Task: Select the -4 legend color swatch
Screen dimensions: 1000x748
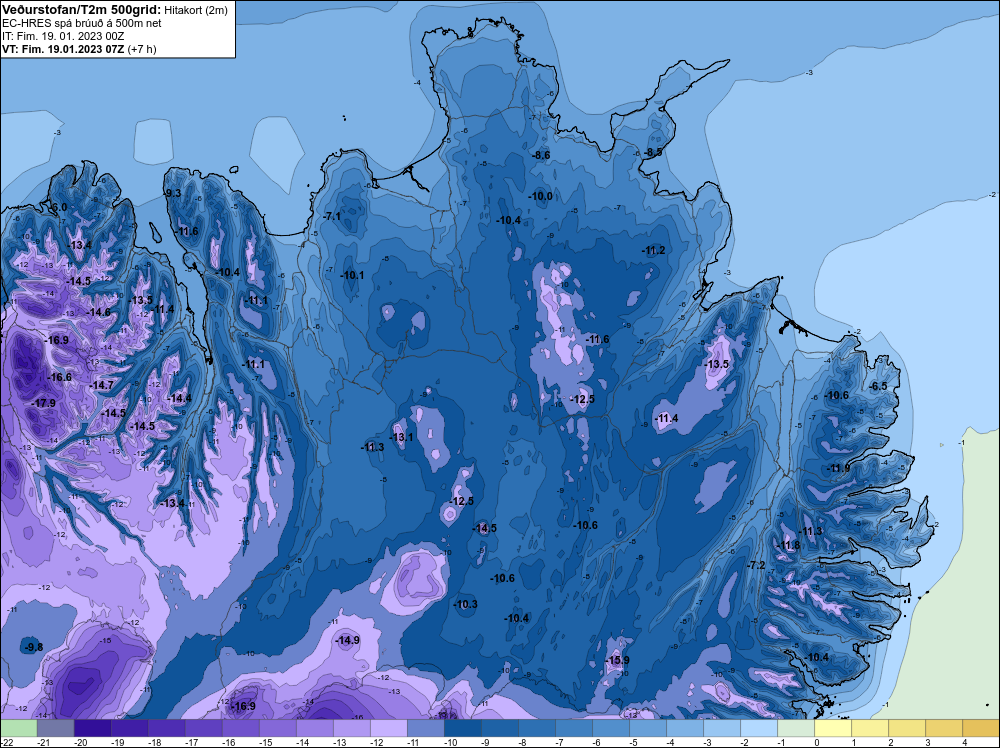Action: tap(684, 728)
